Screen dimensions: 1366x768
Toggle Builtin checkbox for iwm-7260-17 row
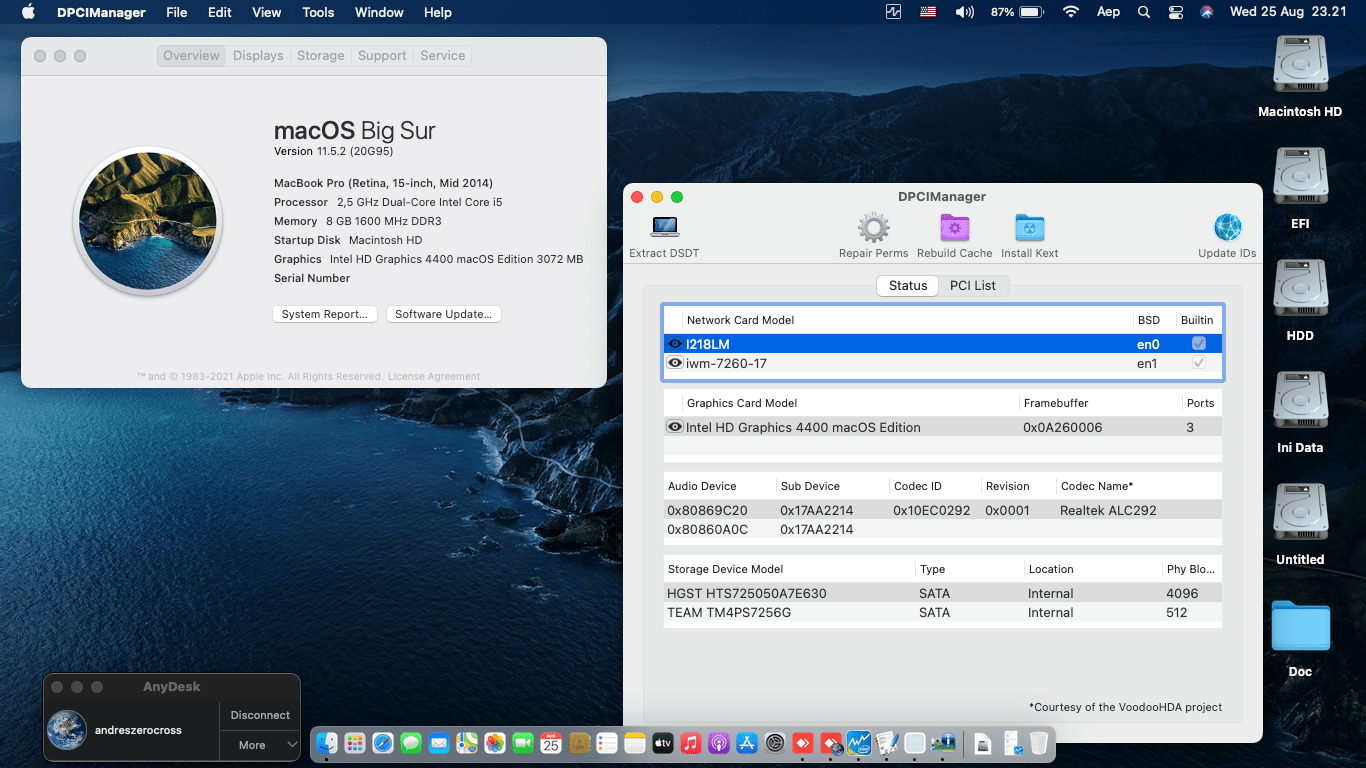point(1198,363)
